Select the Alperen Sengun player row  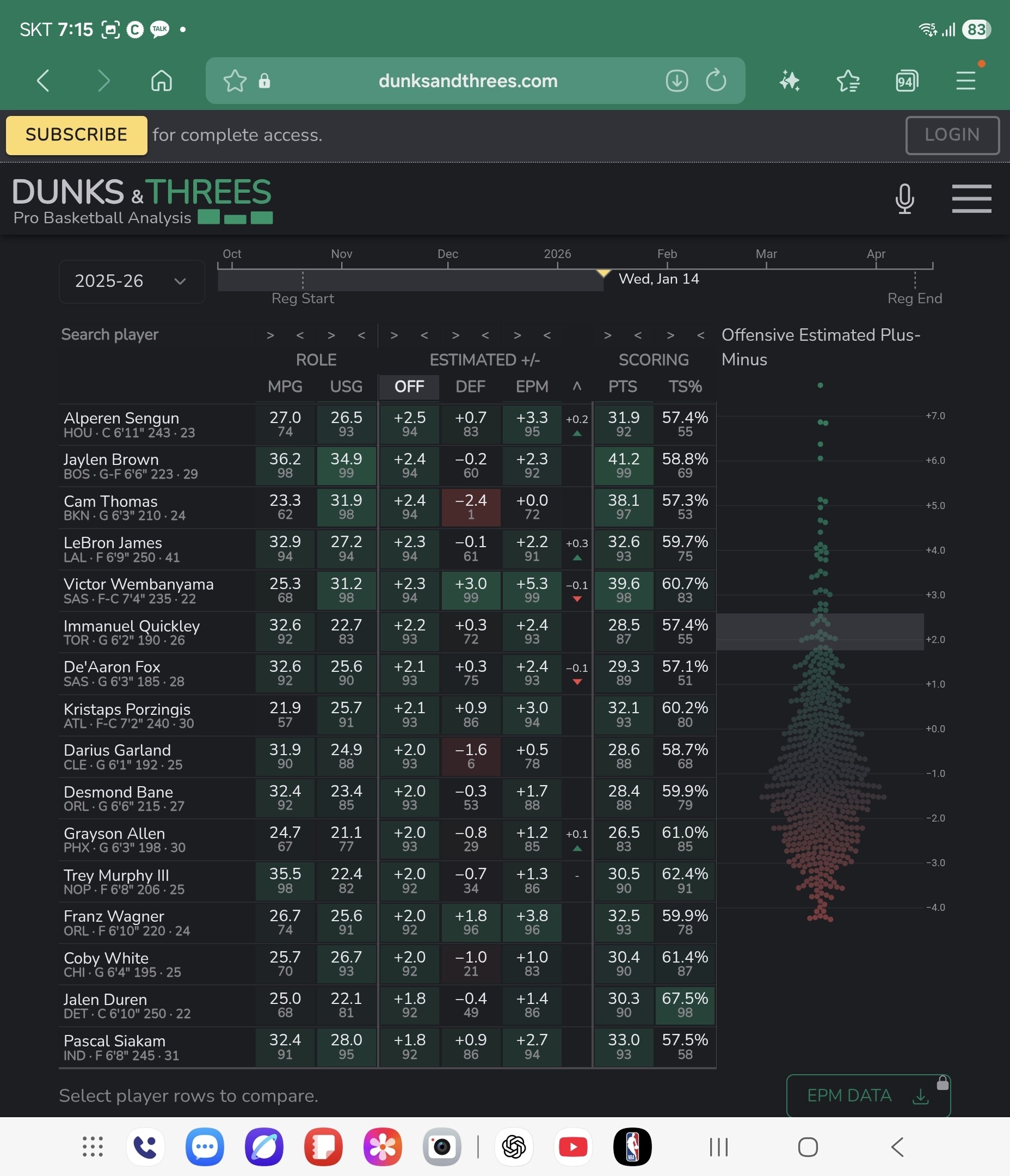(387, 425)
